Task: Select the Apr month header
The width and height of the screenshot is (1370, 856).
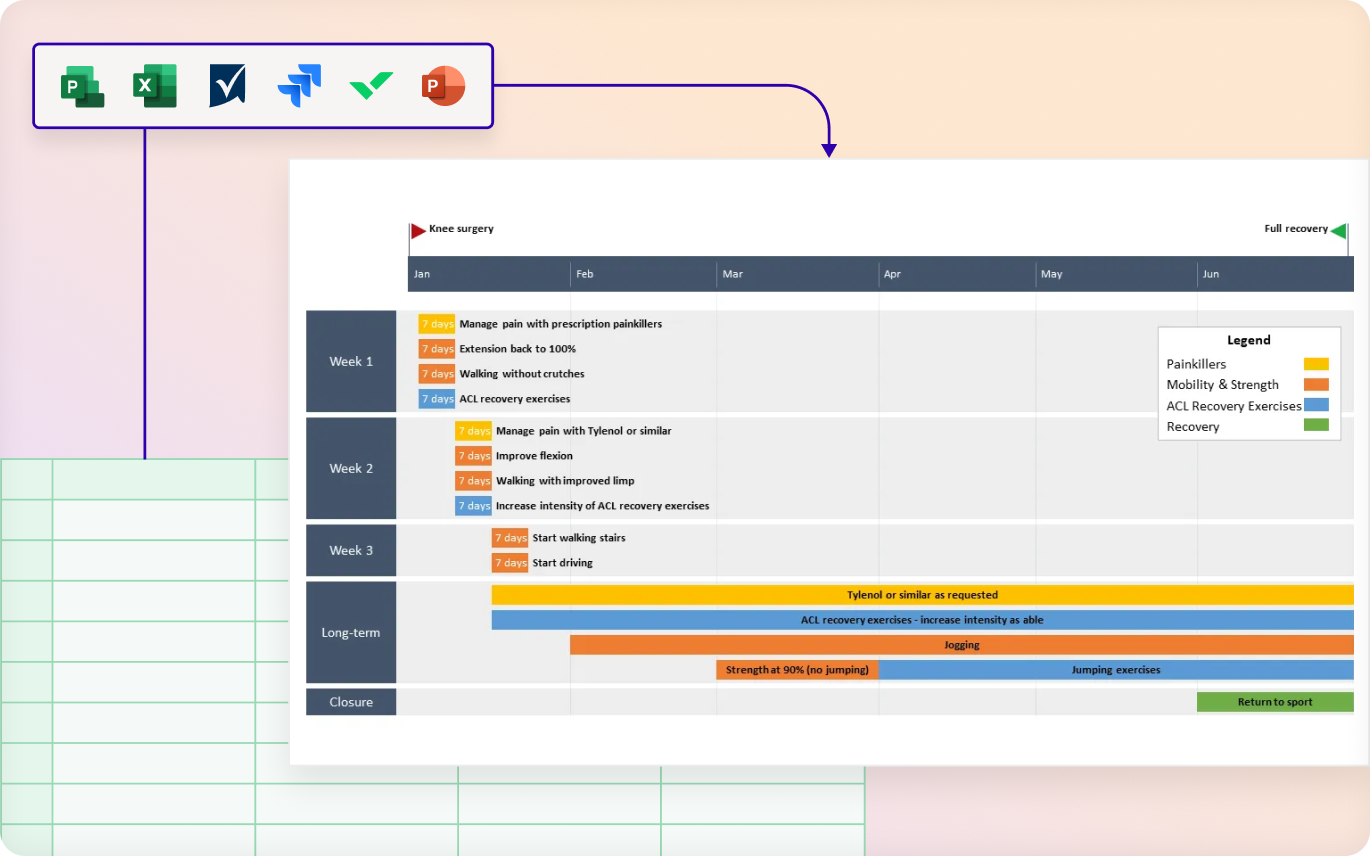Action: (x=958, y=274)
